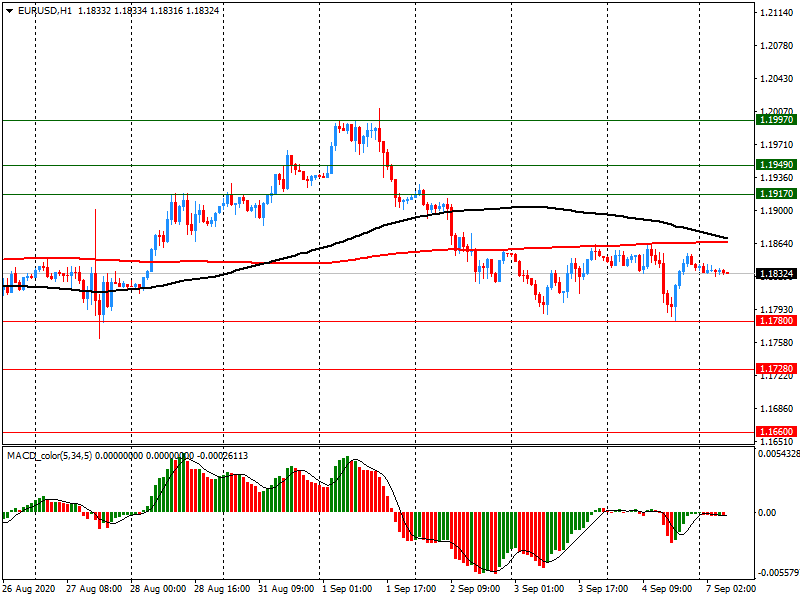Screen dimensions: 800x600
Task: Click the triangle arrow beside EURUSD,H1 title
Action: coord(9,10)
